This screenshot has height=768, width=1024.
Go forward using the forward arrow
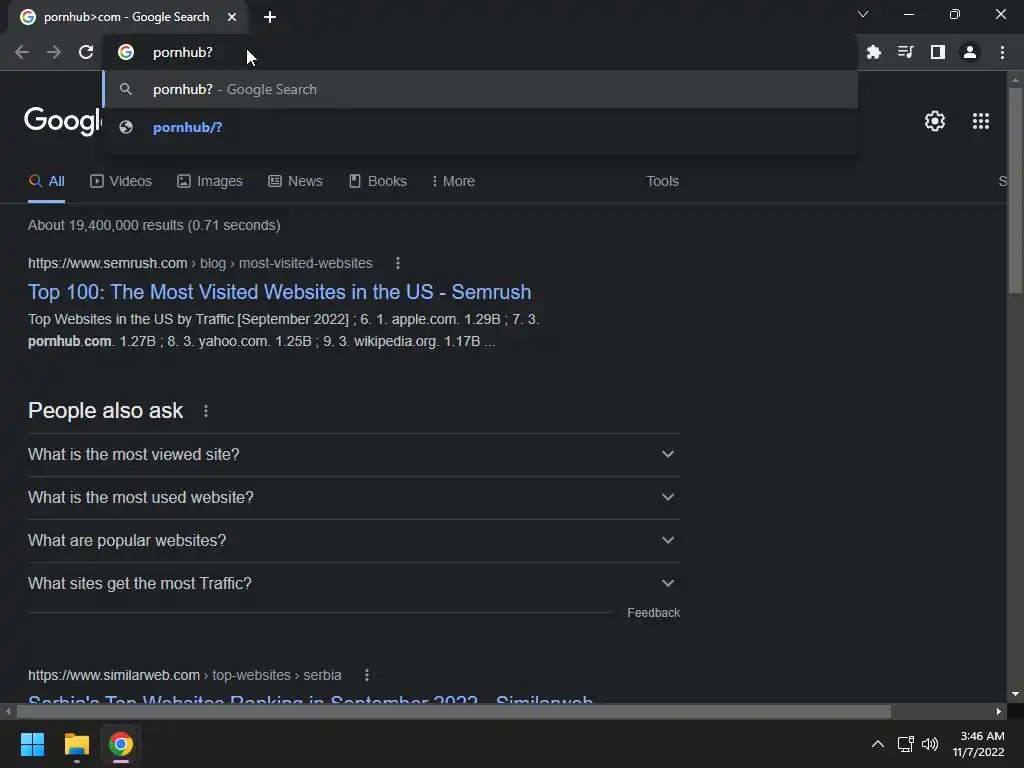(x=54, y=52)
